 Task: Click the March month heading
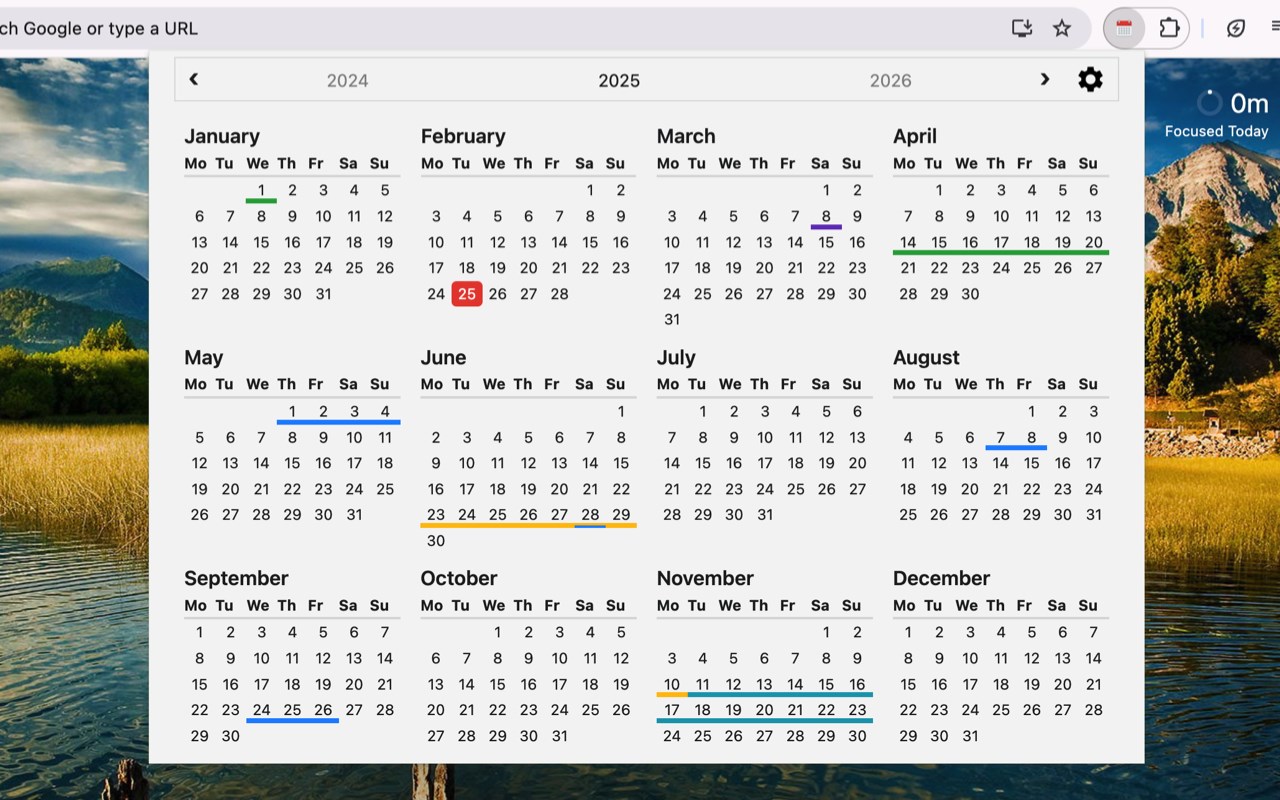(x=686, y=136)
